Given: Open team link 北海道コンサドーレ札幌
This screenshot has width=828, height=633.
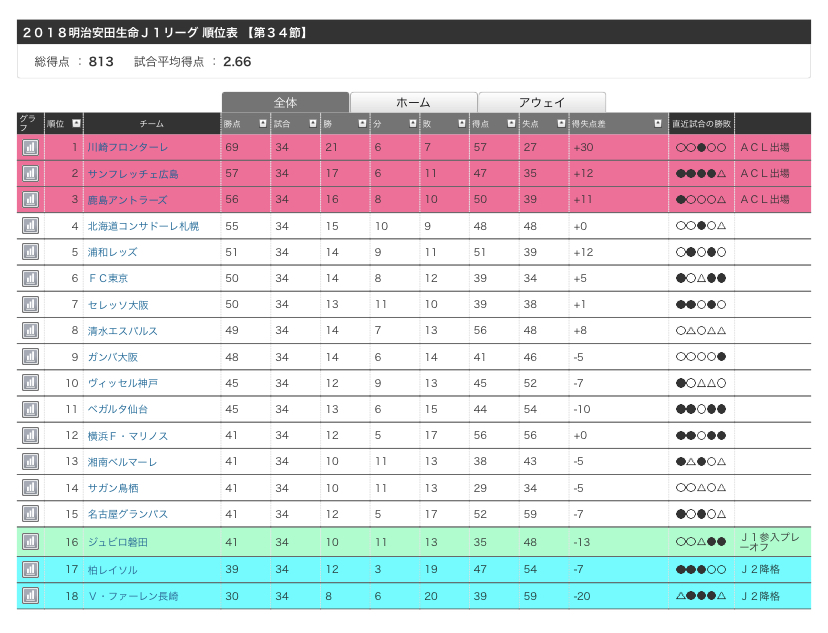Looking at the screenshot, I should (143, 226).
